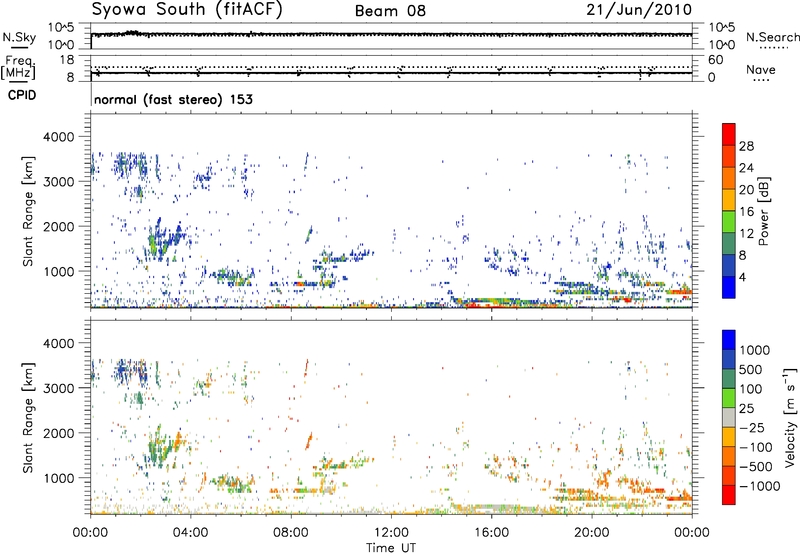
Task: Click the '12:00' time axis tick label
Action: (x=391, y=533)
